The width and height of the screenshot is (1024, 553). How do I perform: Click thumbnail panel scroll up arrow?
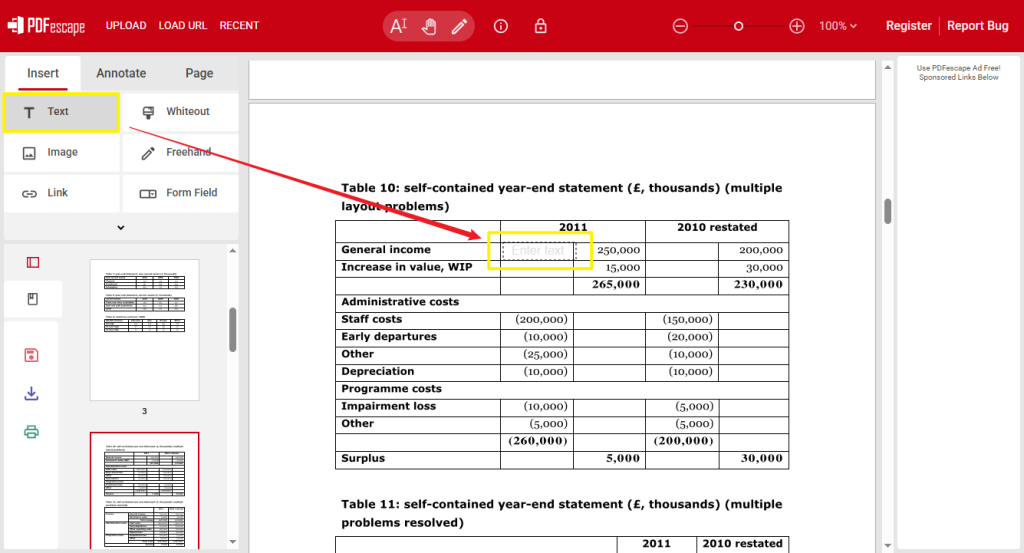pyautogui.click(x=232, y=251)
